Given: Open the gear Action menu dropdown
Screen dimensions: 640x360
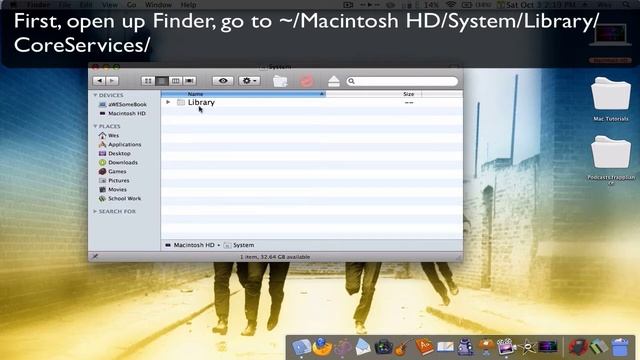Looking at the screenshot, I should 249,81.
